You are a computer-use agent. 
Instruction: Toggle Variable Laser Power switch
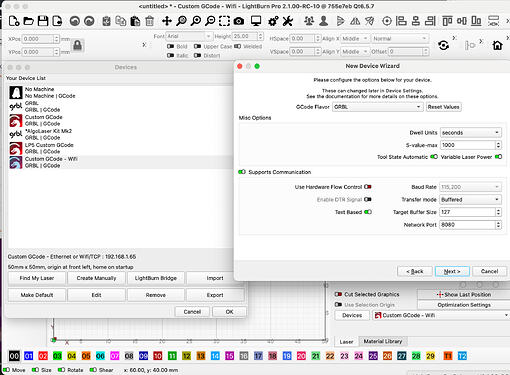coord(498,157)
